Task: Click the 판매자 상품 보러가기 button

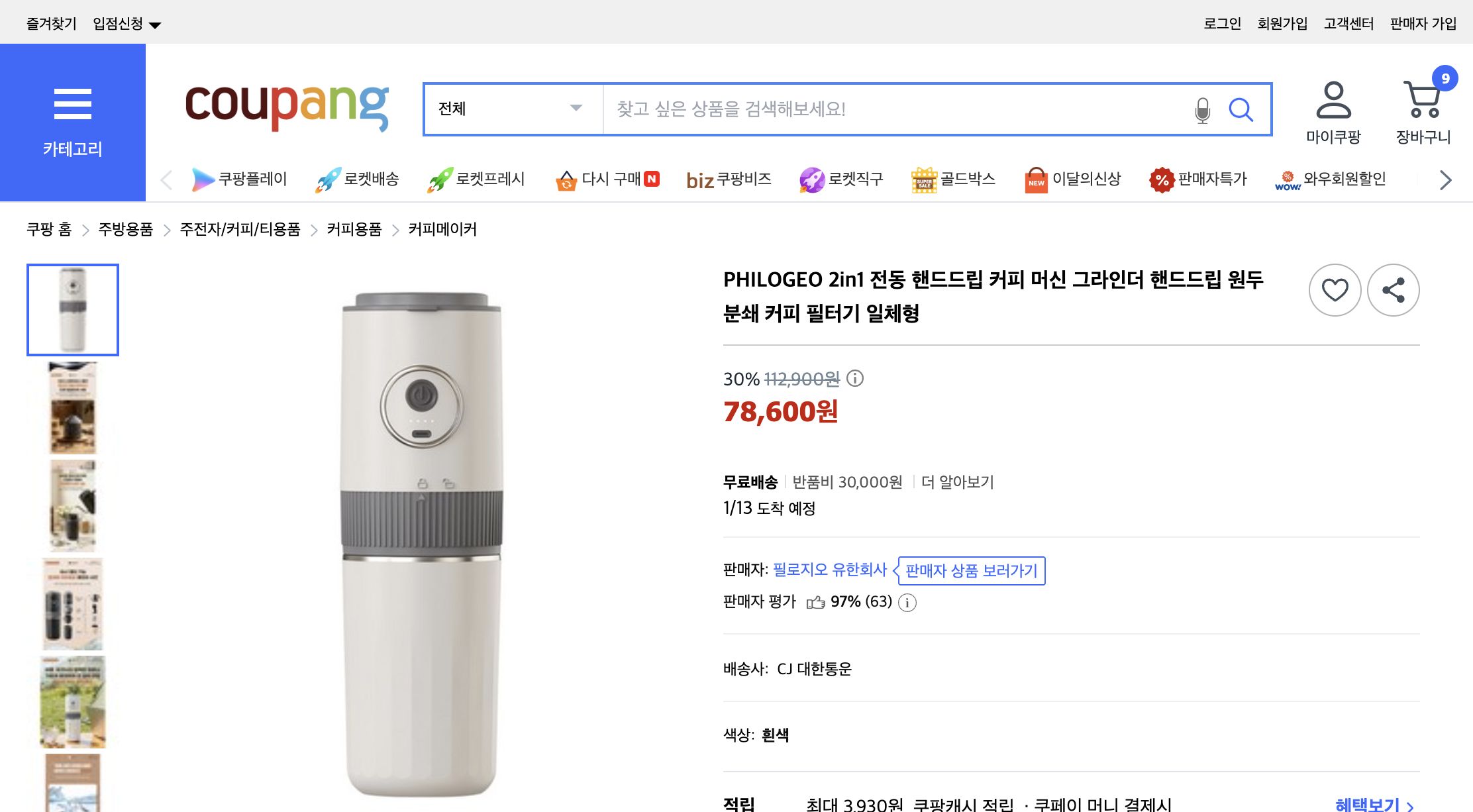Action: [x=970, y=571]
